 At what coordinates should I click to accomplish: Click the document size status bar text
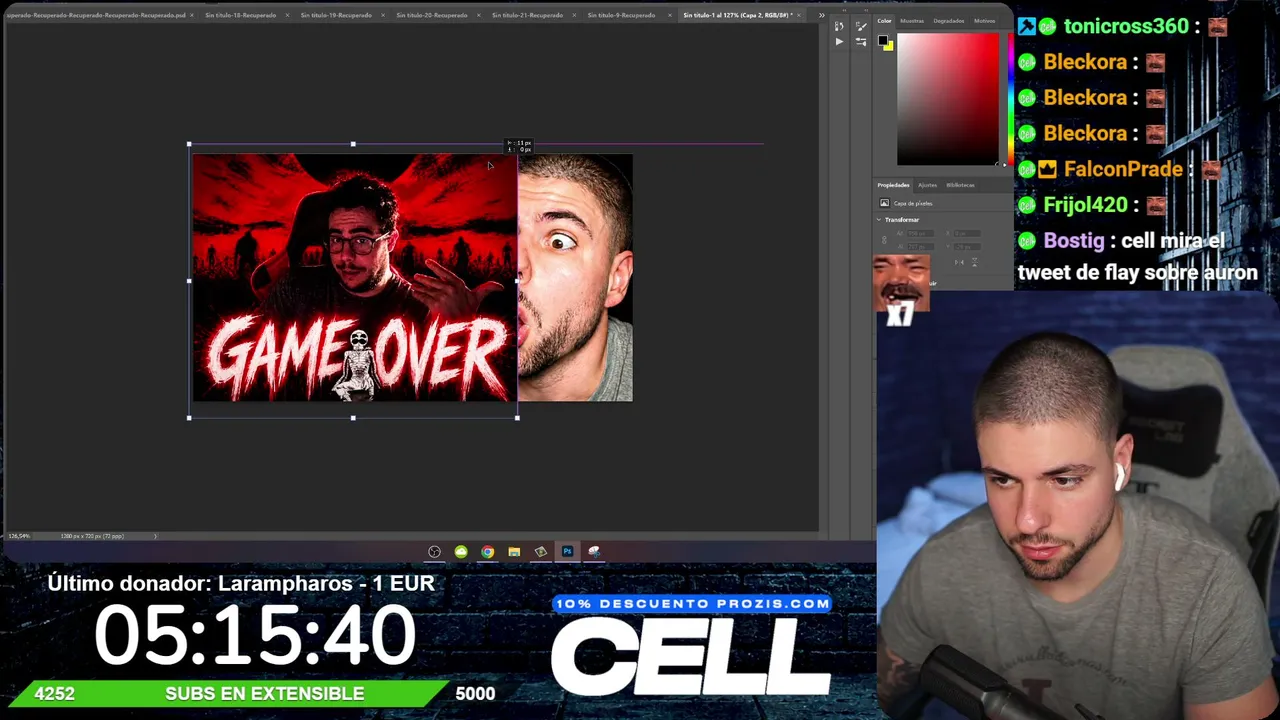91,536
